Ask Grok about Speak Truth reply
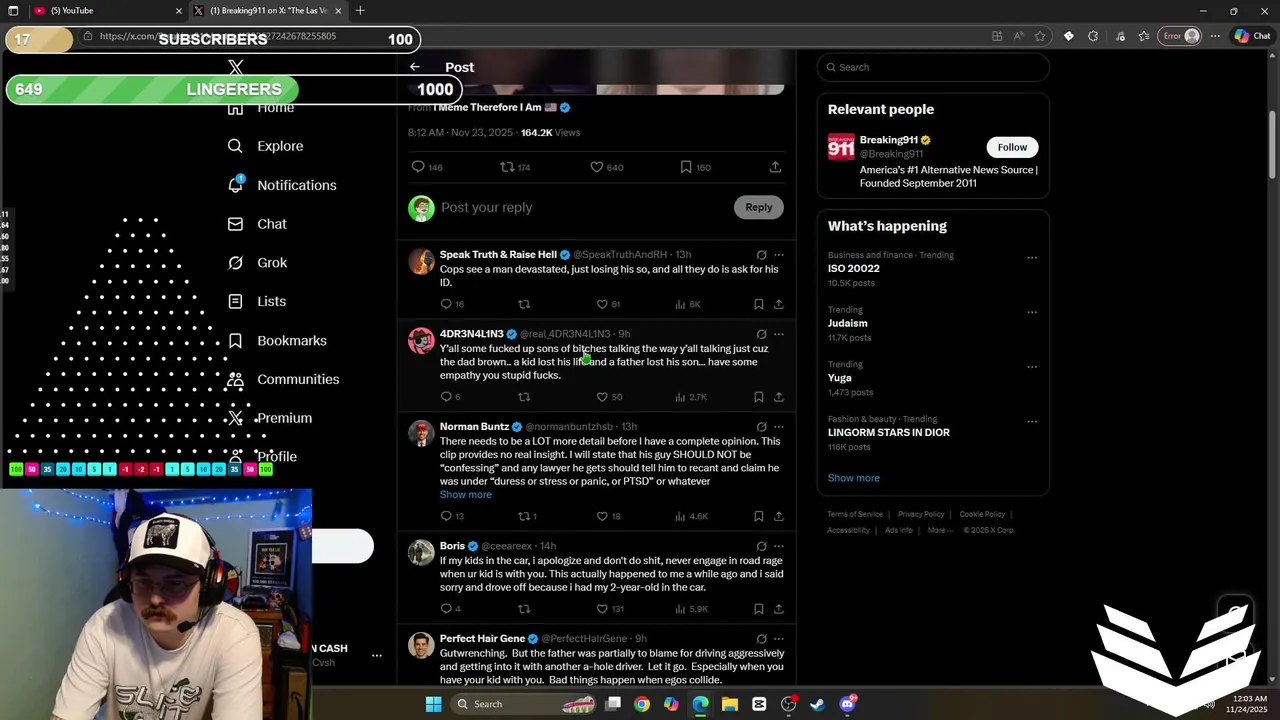This screenshot has width=1280, height=720. point(761,255)
